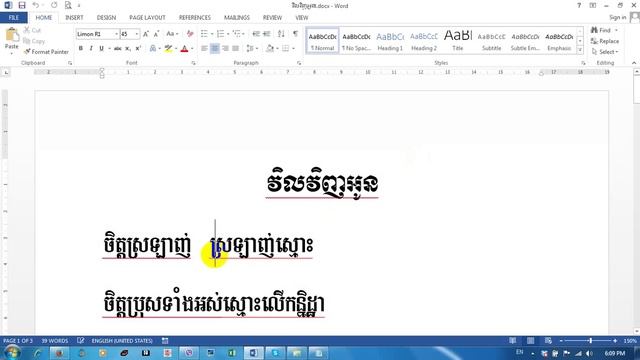Open Numbering dropdown arrow
Viewport: 640px width, 360px height.
pos(228,34)
